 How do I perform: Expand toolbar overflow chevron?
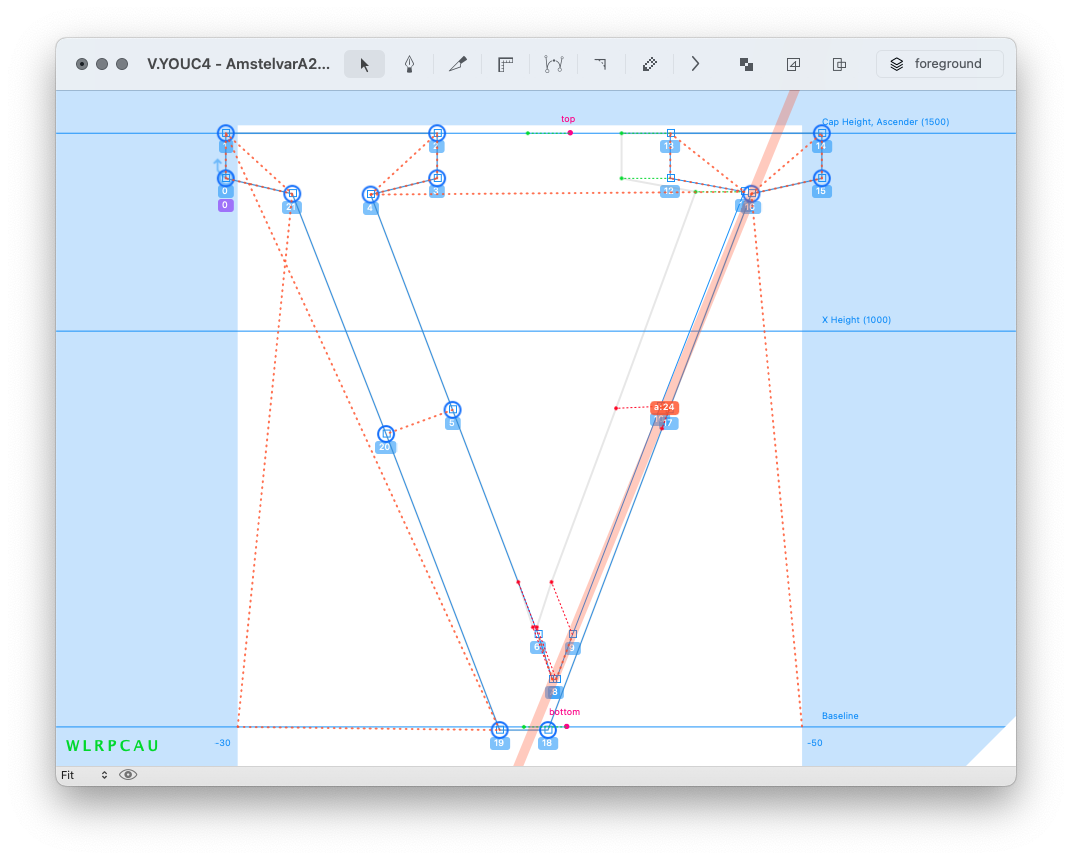(695, 64)
